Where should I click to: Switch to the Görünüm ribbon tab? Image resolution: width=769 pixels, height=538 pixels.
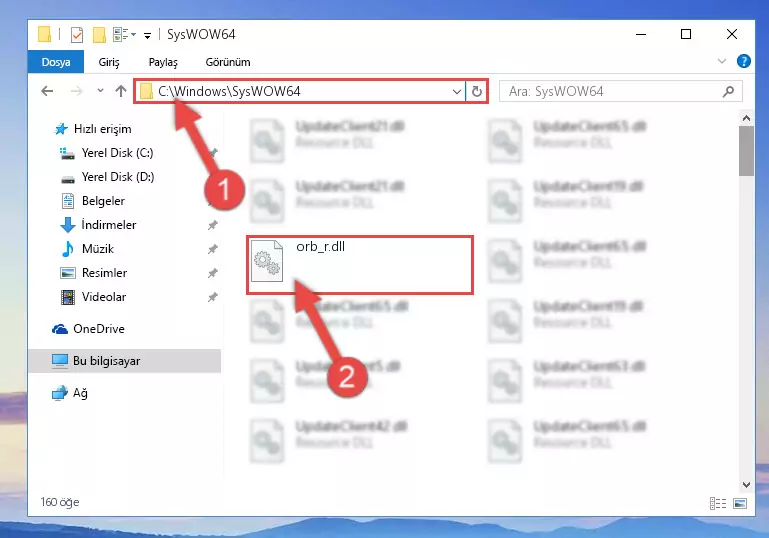[x=228, y=62]
